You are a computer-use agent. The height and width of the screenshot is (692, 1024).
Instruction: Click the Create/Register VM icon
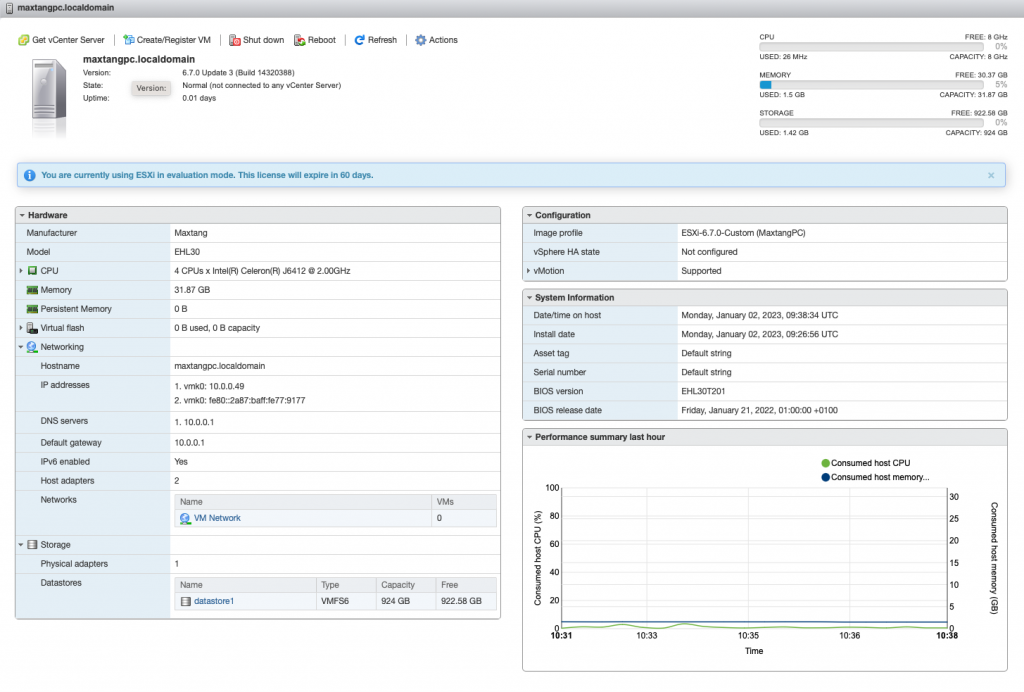(129, 40)
